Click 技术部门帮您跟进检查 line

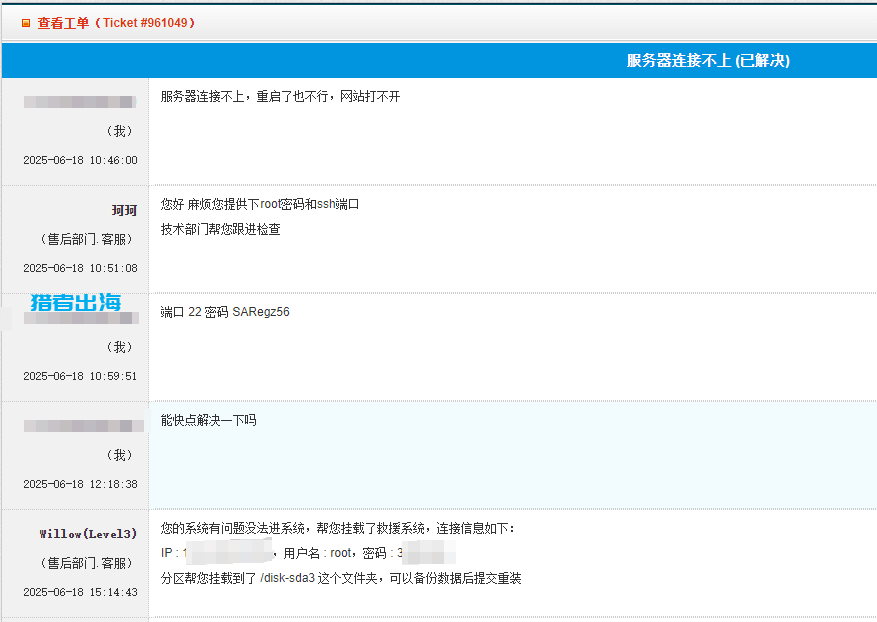point(220,229)
